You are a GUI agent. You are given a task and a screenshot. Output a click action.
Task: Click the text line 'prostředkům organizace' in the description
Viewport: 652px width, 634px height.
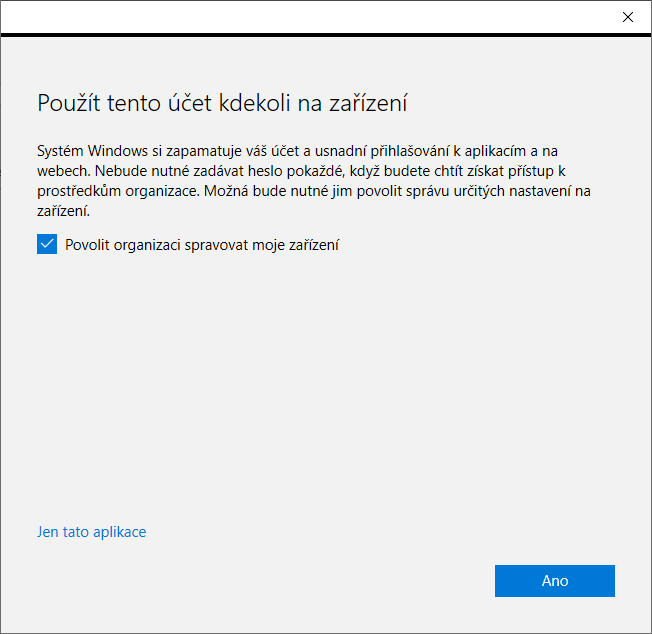click(119, 191)
